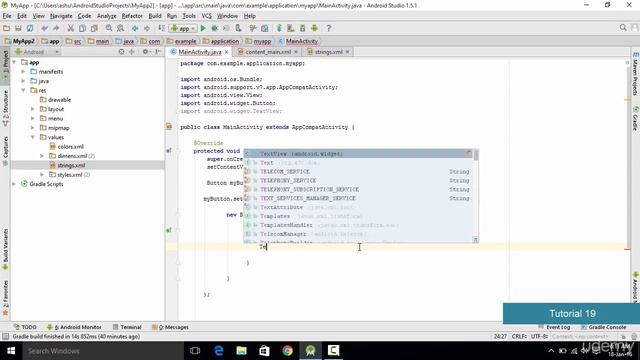Click the MainActivity breadcrumb
The height and width of the screenshot is (360, 640).
[x=298, y=41]
